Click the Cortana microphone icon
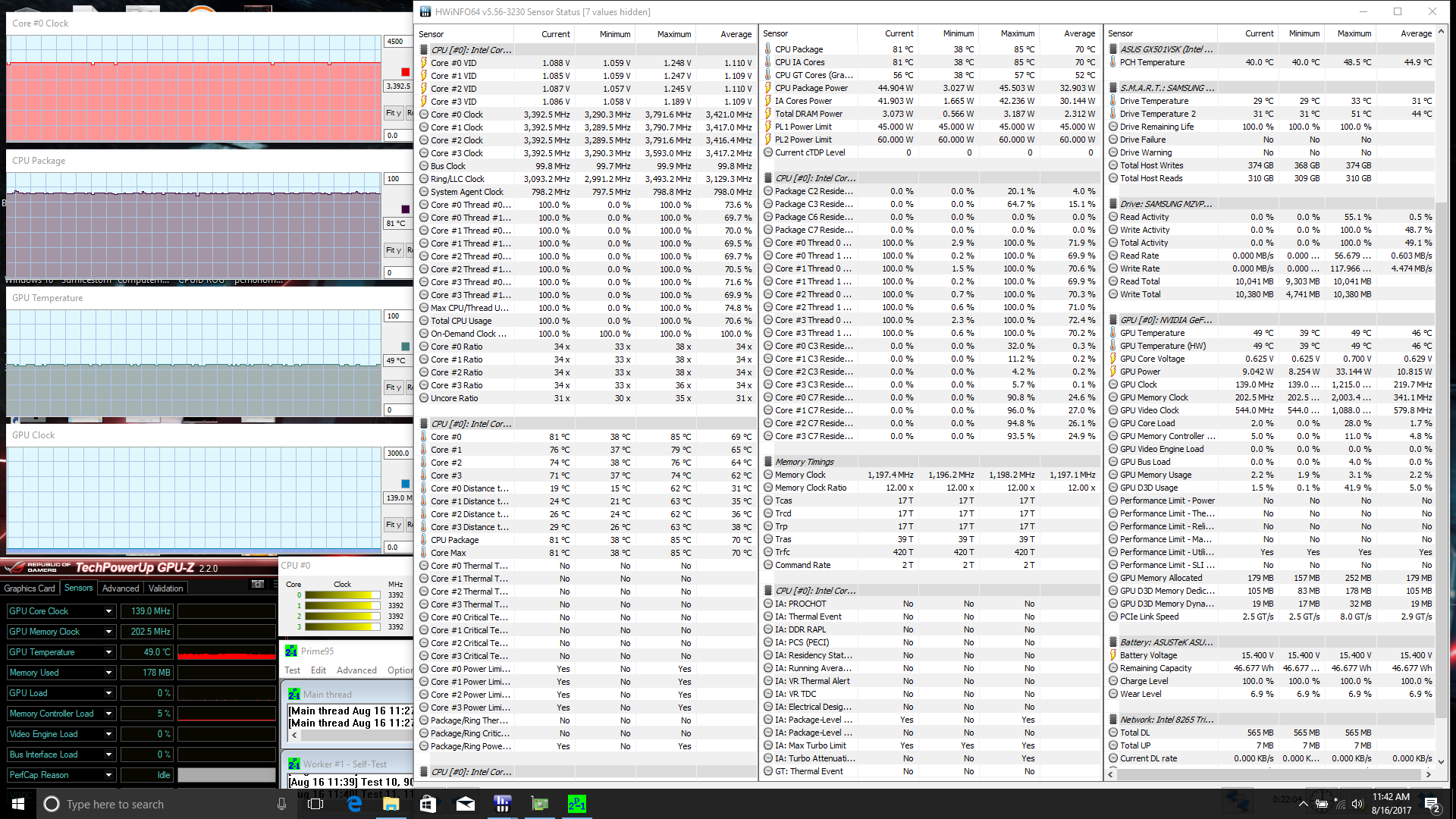The image size is (1456, 819). pyautogui.click(x=281, y=804)
